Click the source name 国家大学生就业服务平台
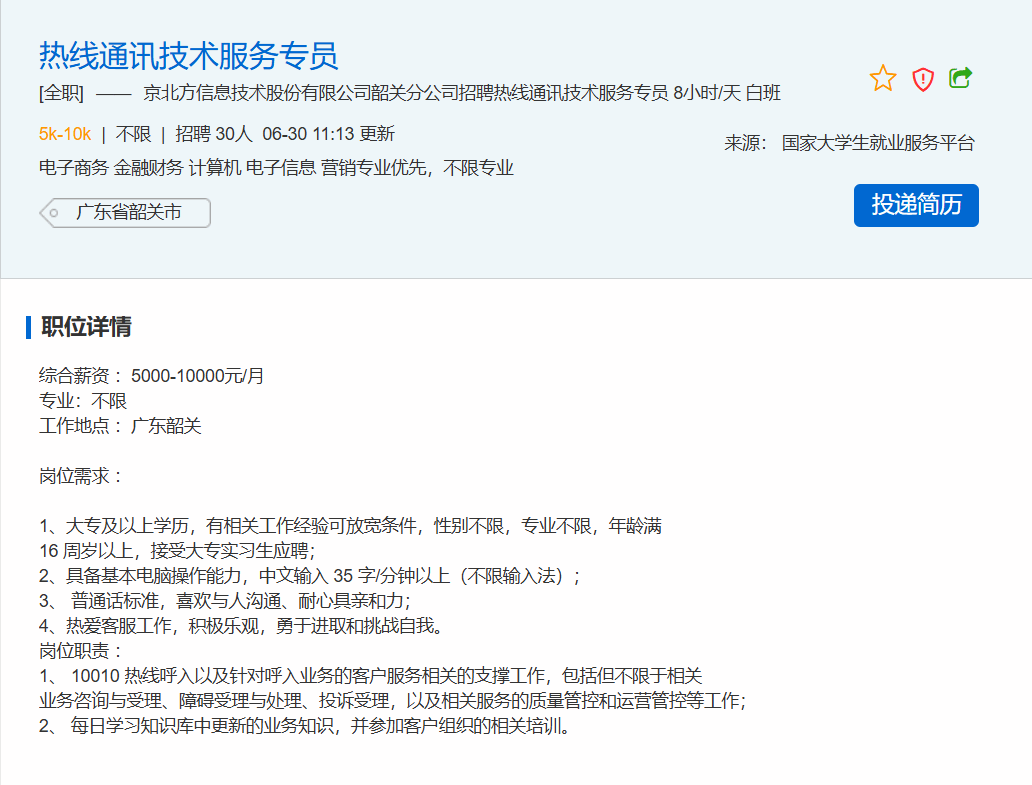The width and height of the screenshot is (1032, 785). [878, 143]
